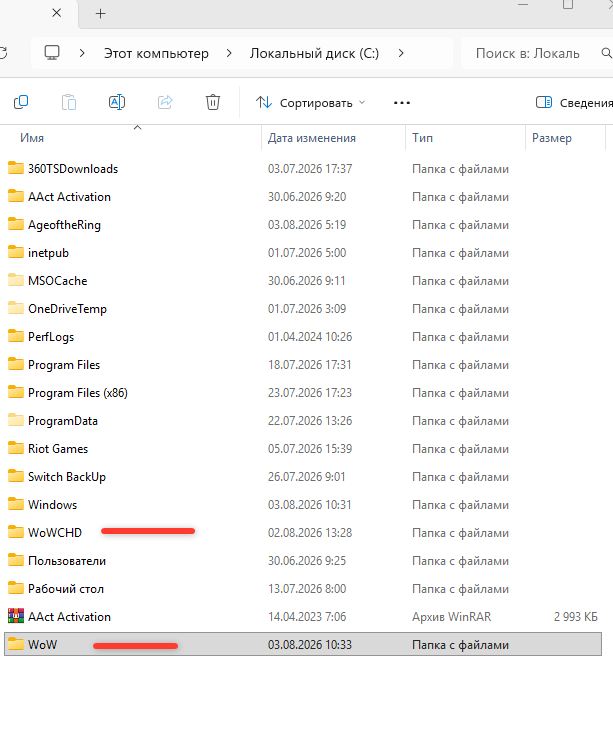The height and width of the screenshot is (739, 613).
Task: Click folder icon of AgeoftheRing
Action: pos(16,224)
